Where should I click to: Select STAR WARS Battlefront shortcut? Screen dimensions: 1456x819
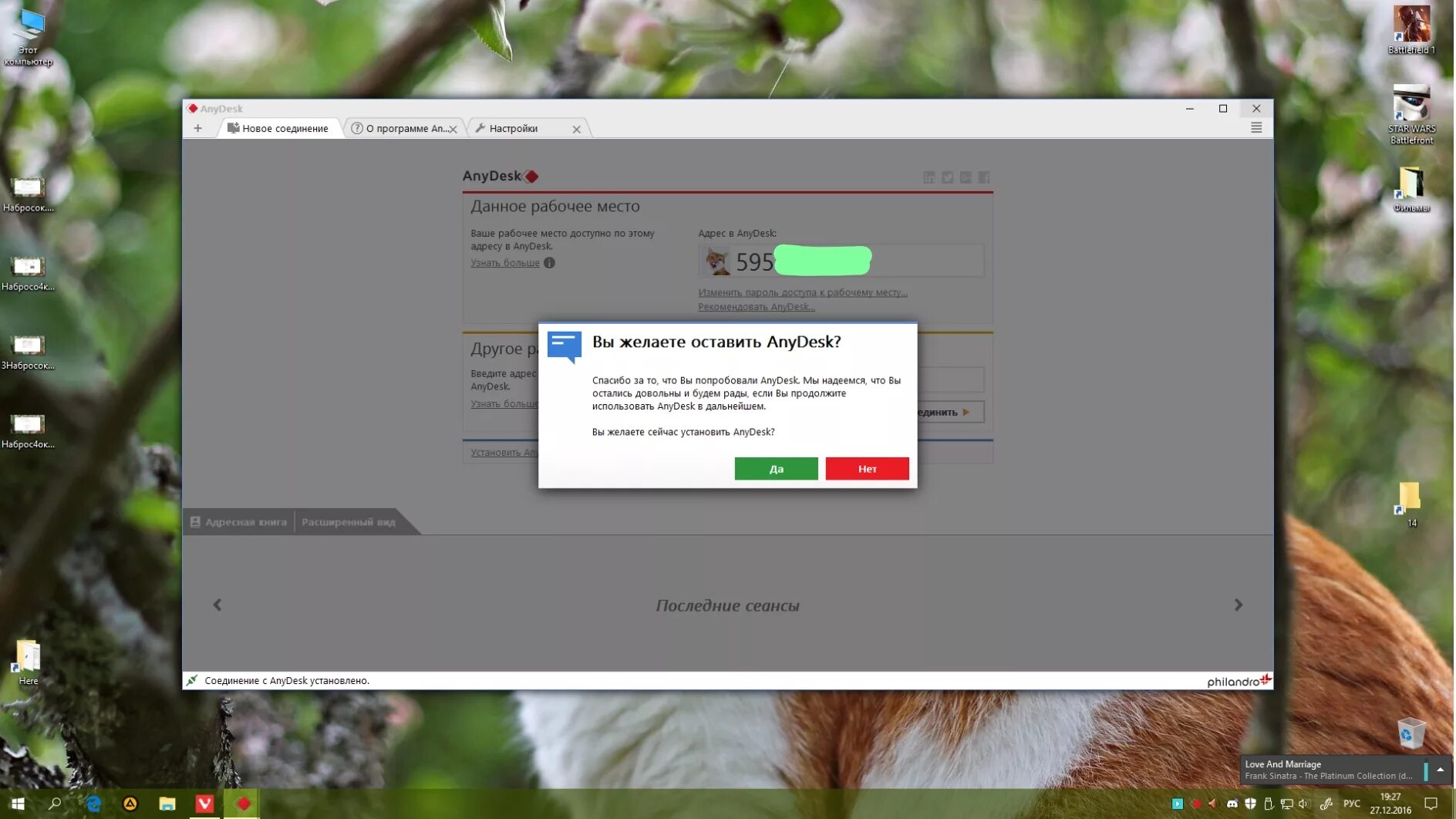(1411, 114)
